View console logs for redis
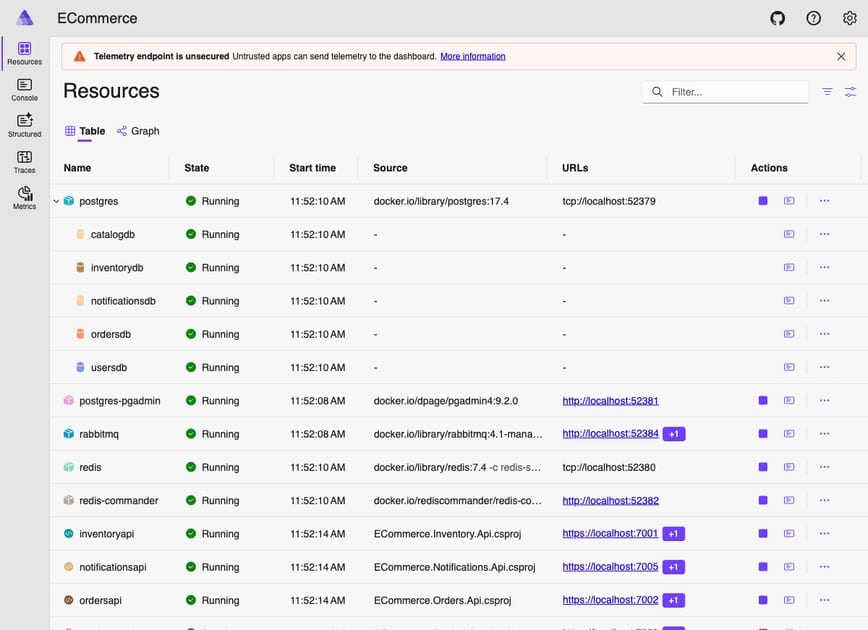Viewport: 868px width, 630px height. [x=789, y=467]
